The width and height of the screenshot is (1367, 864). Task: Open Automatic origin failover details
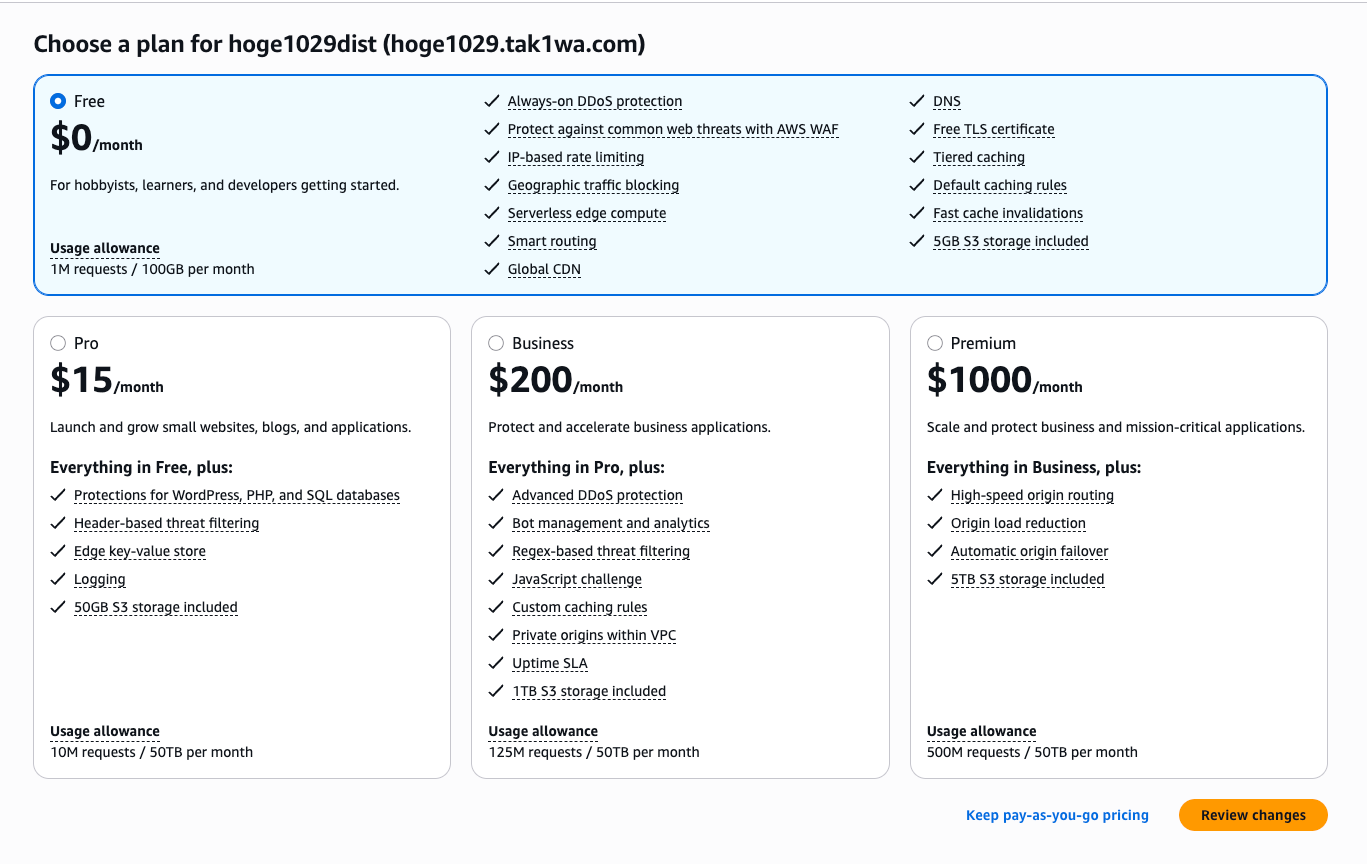point(1029,551)
